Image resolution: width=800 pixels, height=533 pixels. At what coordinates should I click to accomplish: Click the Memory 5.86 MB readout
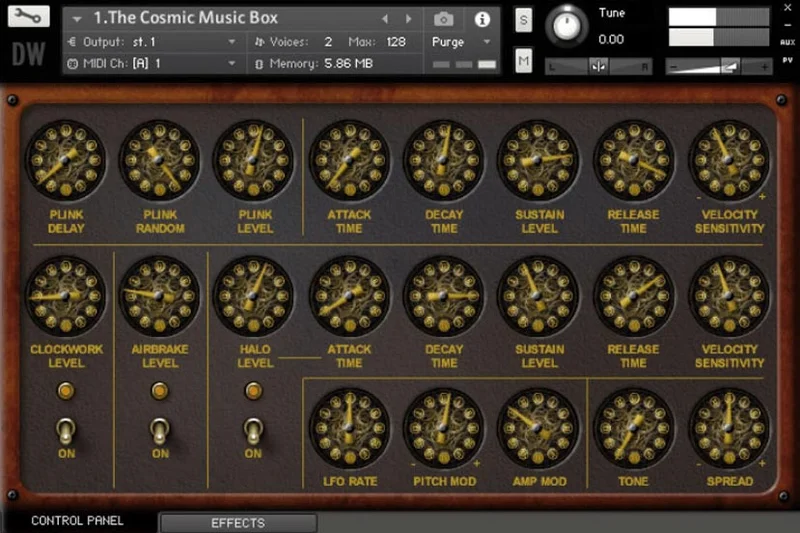tap(348, 64)
